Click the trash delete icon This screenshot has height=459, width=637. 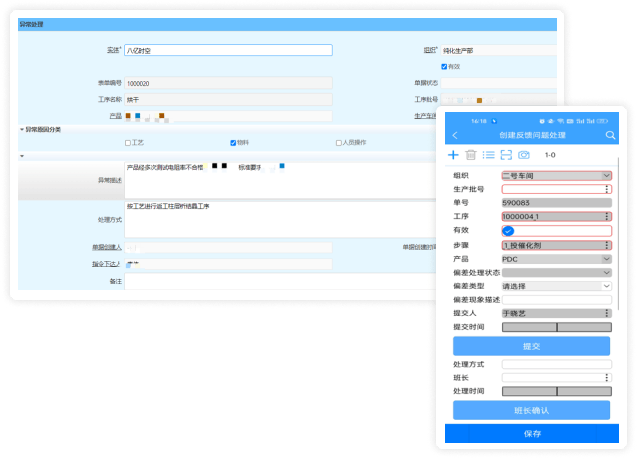click(x=471, y=155)
